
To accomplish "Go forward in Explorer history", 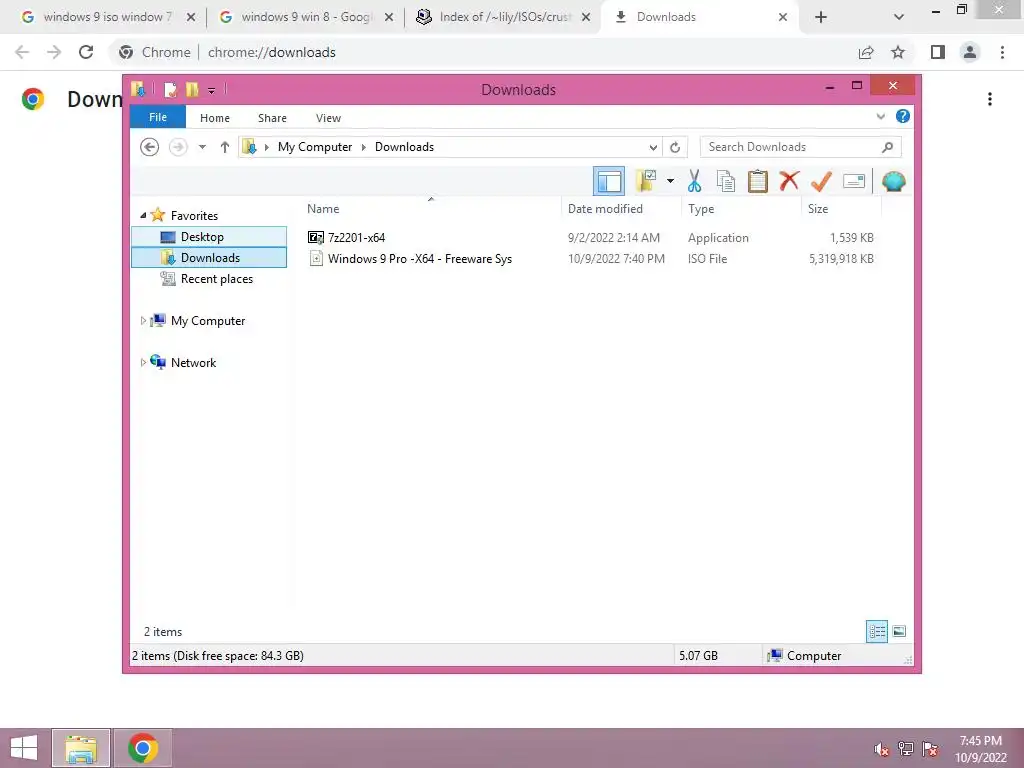I will click(x=178, y=147).
